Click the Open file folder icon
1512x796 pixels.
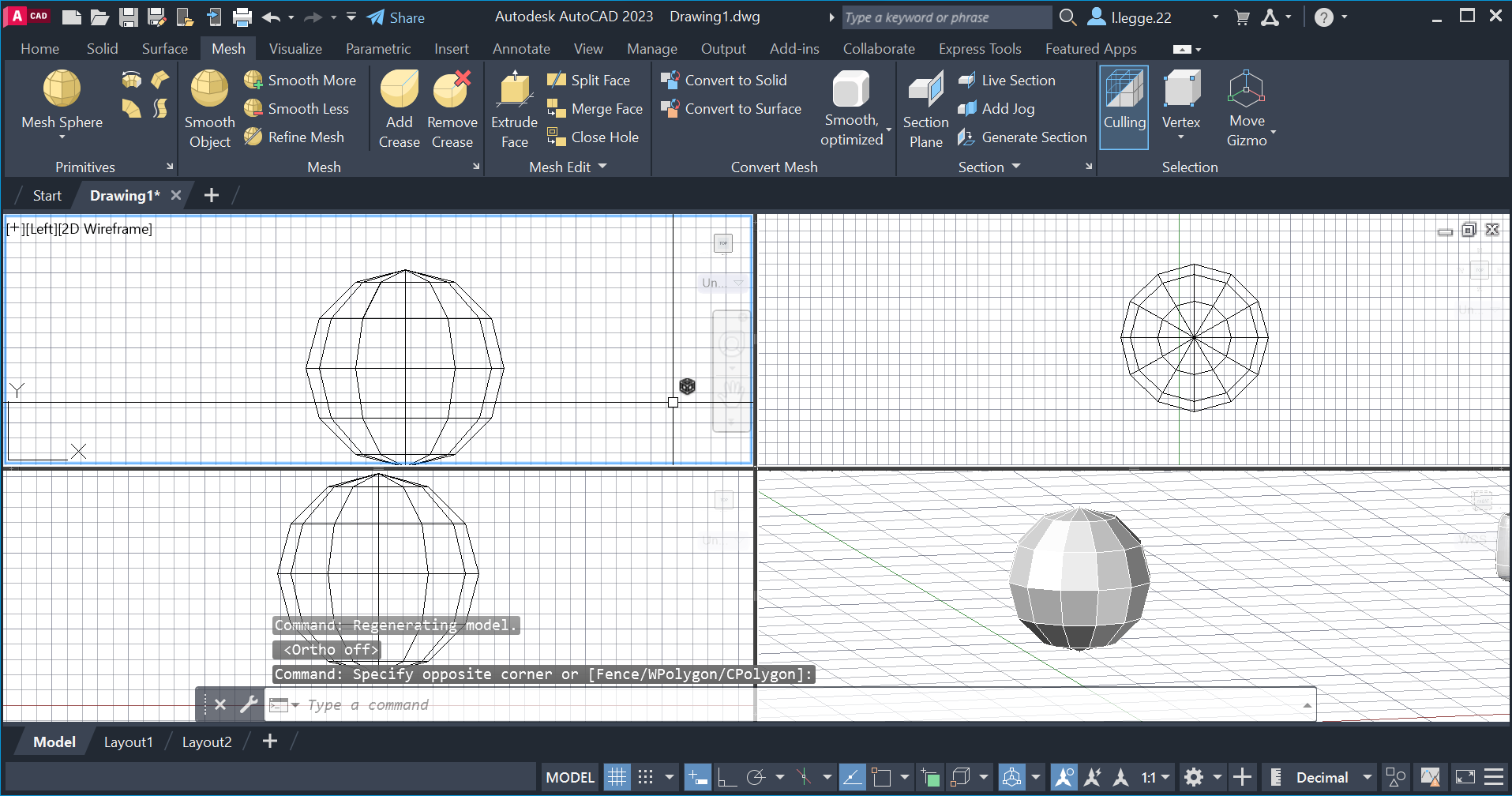point(99,17)
